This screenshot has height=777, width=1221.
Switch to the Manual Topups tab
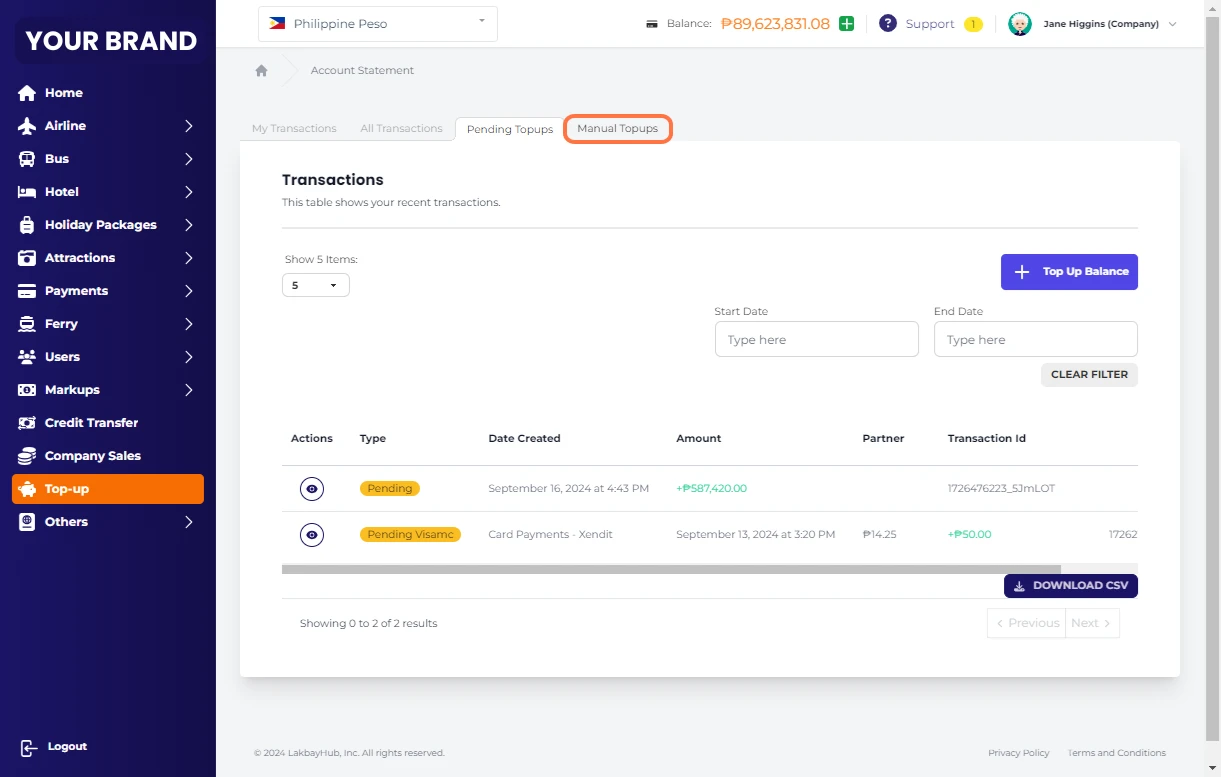(617, 129)
